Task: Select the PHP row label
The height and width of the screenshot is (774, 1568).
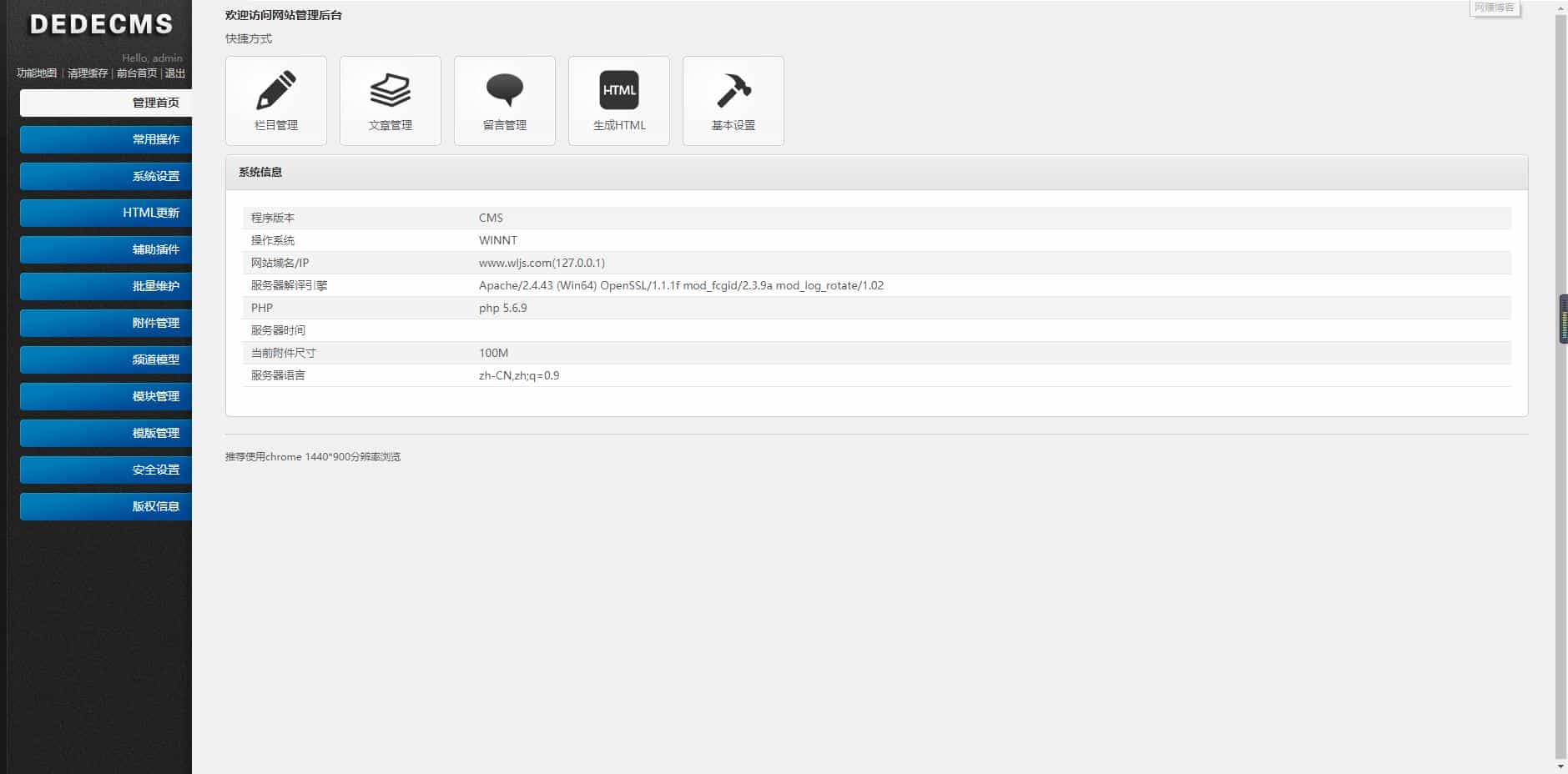Action: [x=262, y=308]
